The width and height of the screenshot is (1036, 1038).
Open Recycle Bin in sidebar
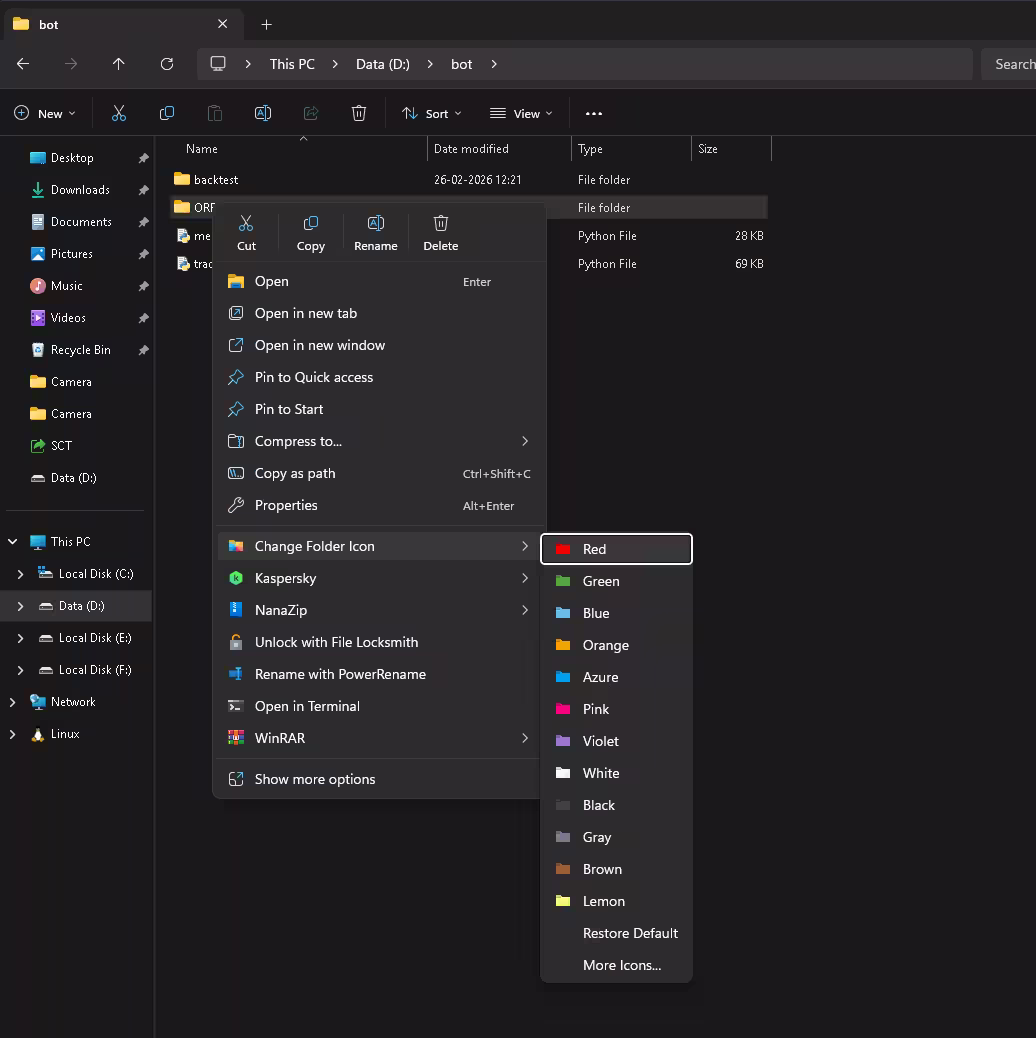[x=80, y=350]
